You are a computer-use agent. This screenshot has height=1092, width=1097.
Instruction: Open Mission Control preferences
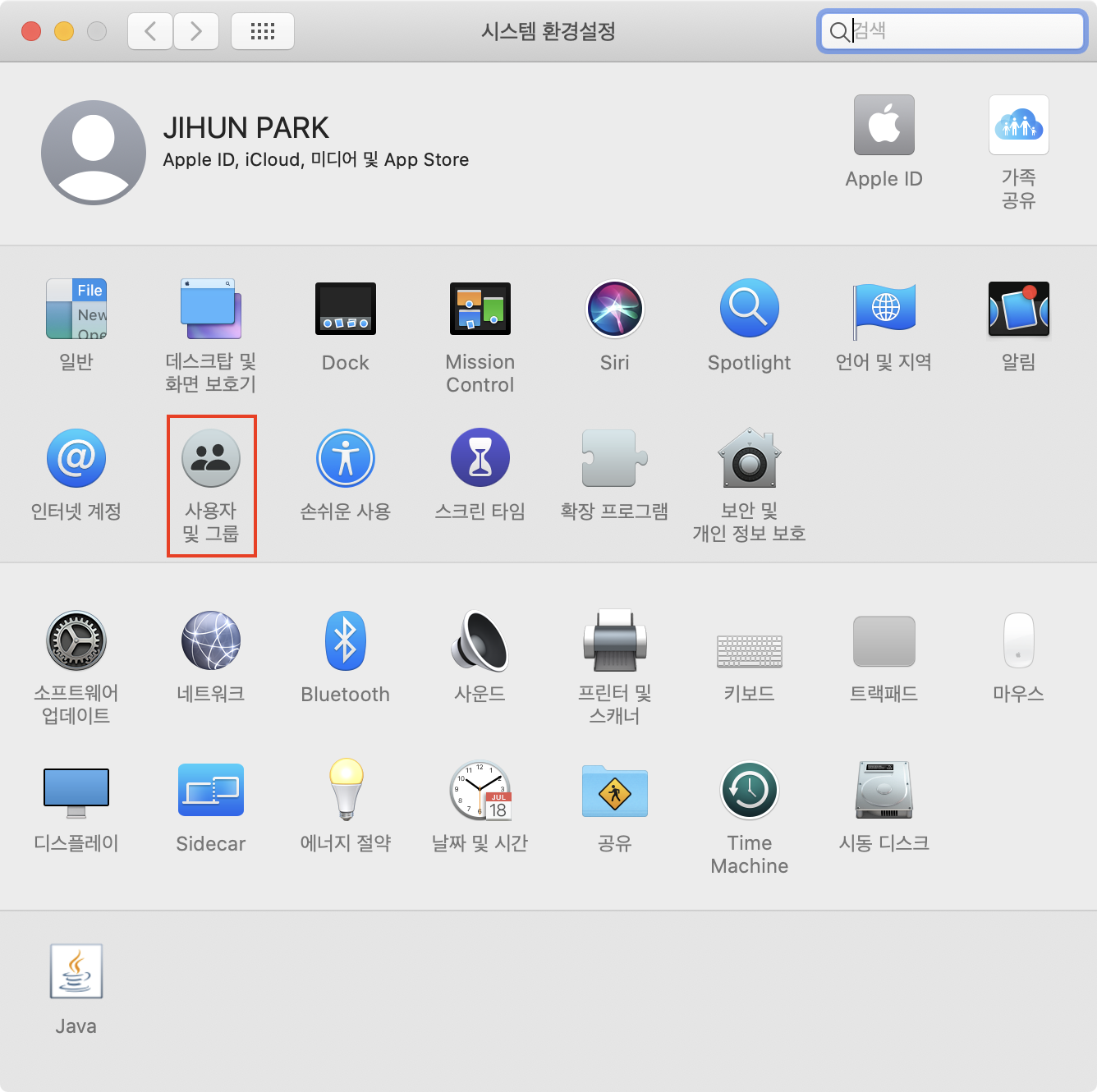click(x=480, y=309)
